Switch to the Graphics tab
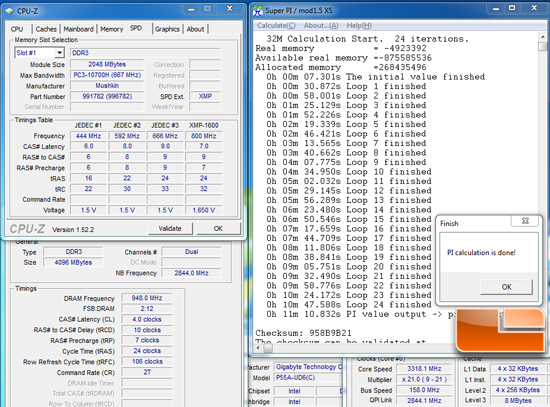This screenshot has width=550, height=407. pyautogui.click(x=167, y=29)
